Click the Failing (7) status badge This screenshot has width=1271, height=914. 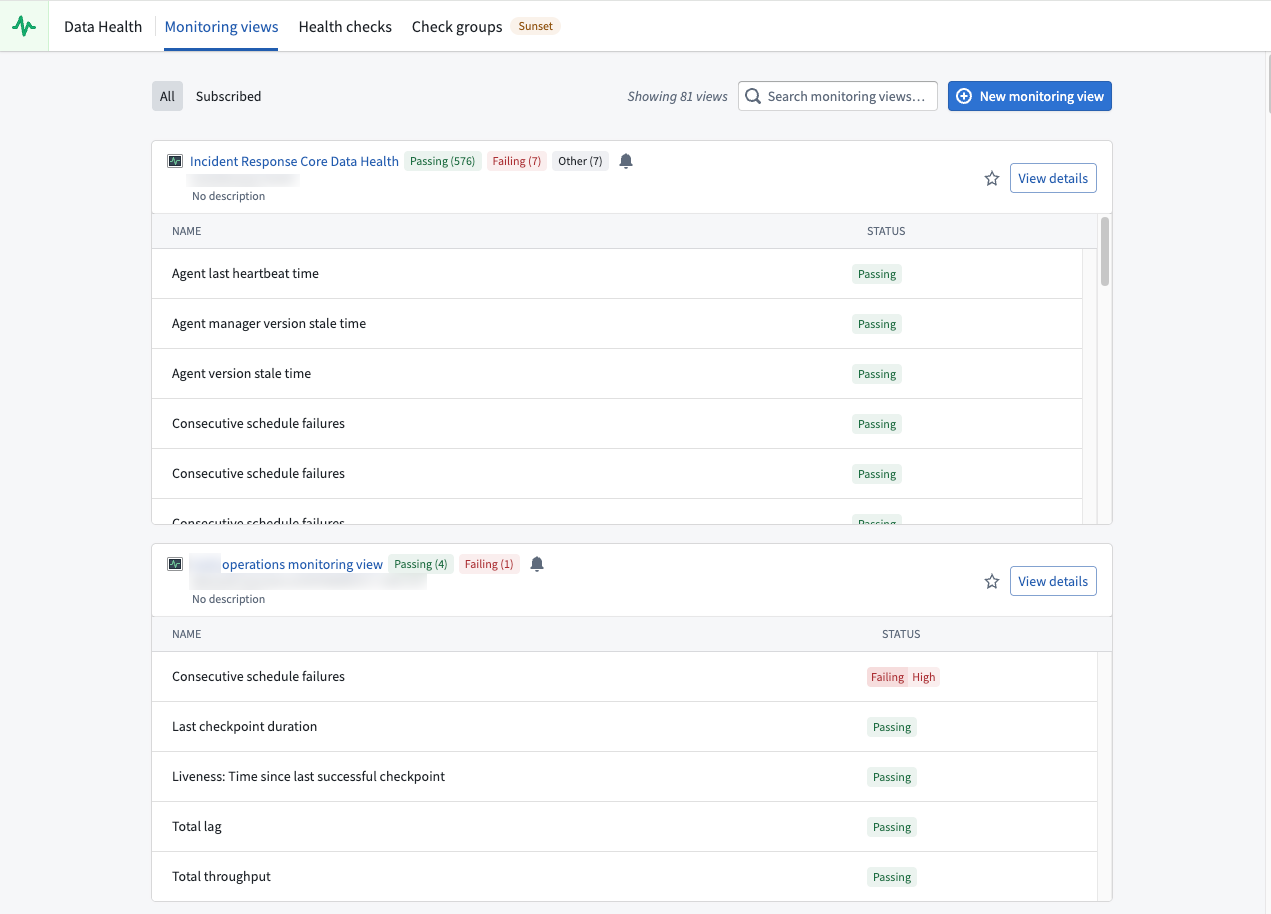tap(516, 160)
